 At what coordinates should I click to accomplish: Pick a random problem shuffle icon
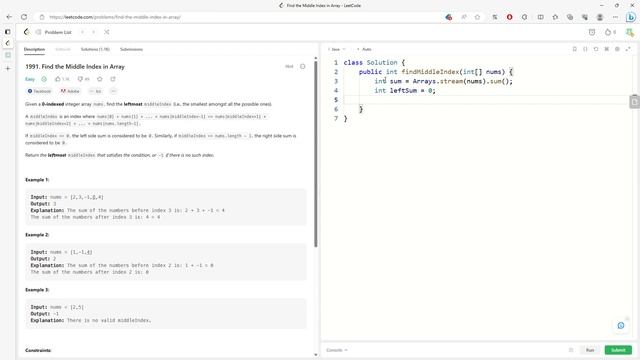107,32
